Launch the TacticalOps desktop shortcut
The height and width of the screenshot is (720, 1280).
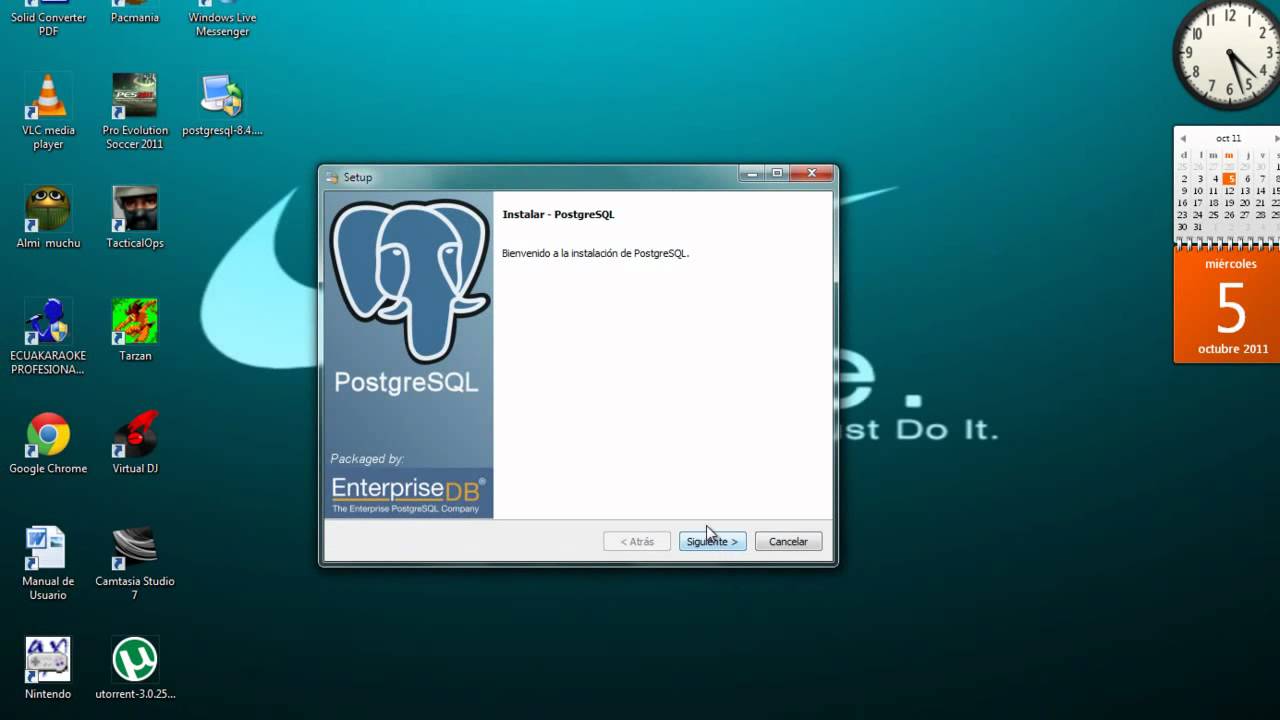tap(135, 217)
